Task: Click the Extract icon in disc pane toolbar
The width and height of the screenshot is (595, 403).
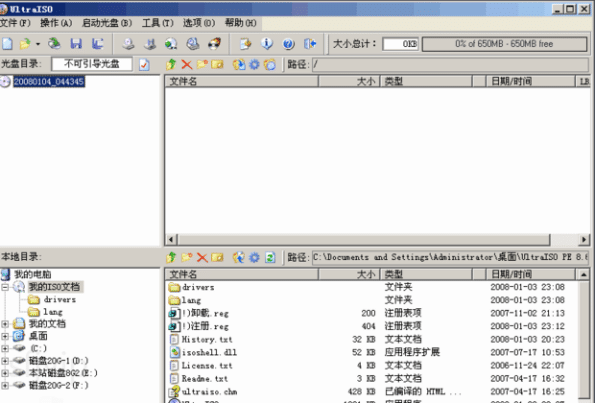Action: (x=239, y=64)
